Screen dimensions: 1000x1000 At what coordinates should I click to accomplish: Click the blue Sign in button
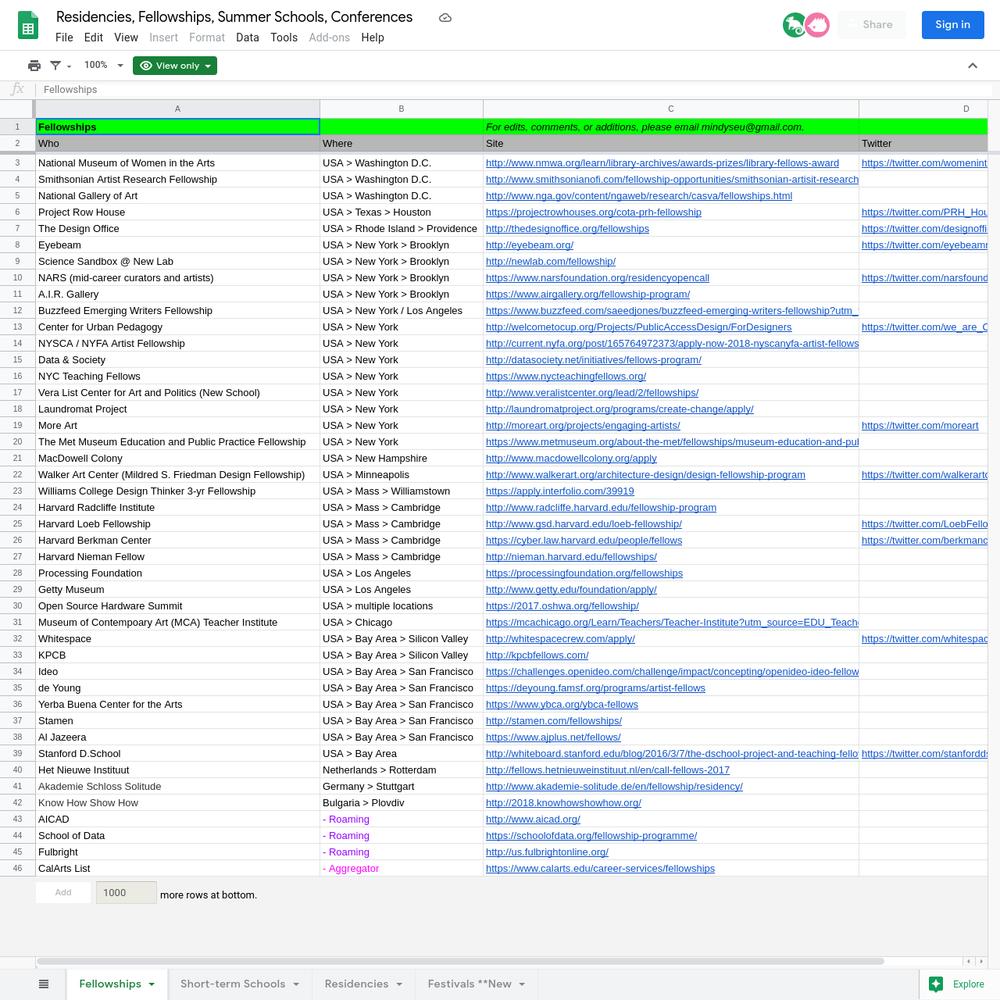click(x=952, y=25)
